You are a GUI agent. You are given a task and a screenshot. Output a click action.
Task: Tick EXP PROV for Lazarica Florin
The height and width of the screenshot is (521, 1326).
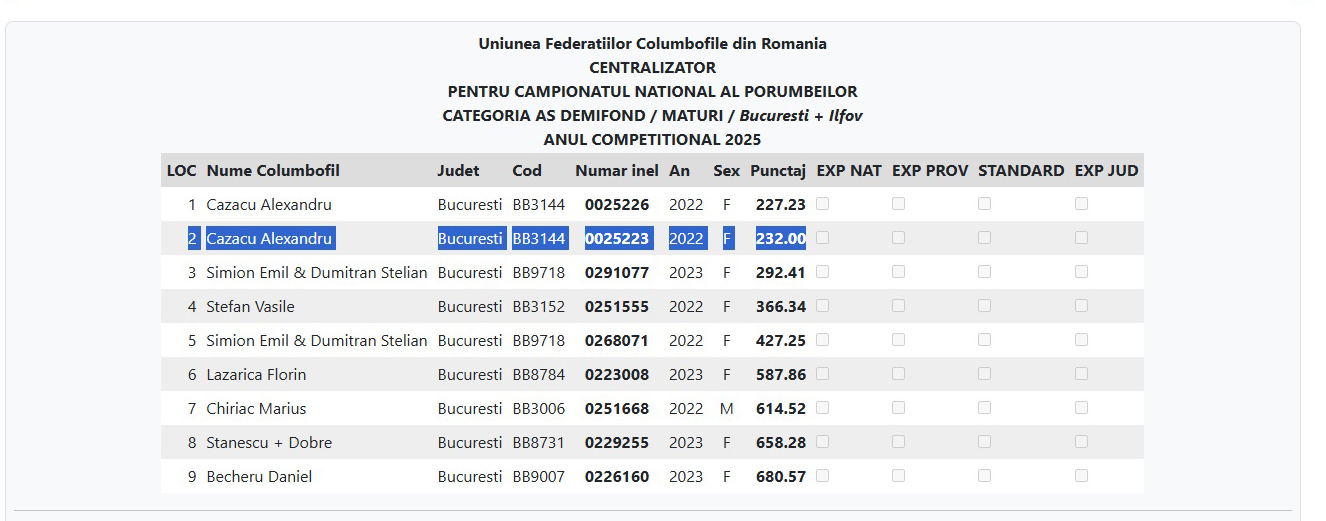(x=898, y=374)
